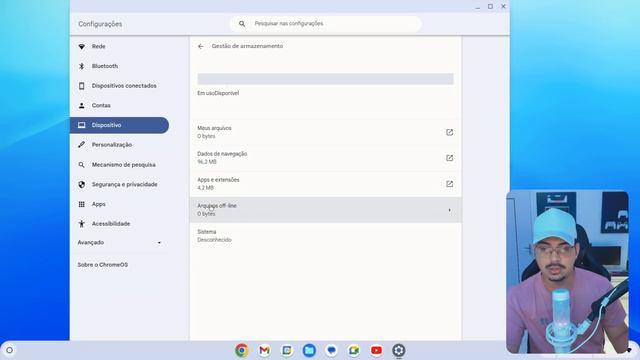The image size is (640, 360).
Task: Expand the Avançado section arrow
Action: tap(159, 243)
